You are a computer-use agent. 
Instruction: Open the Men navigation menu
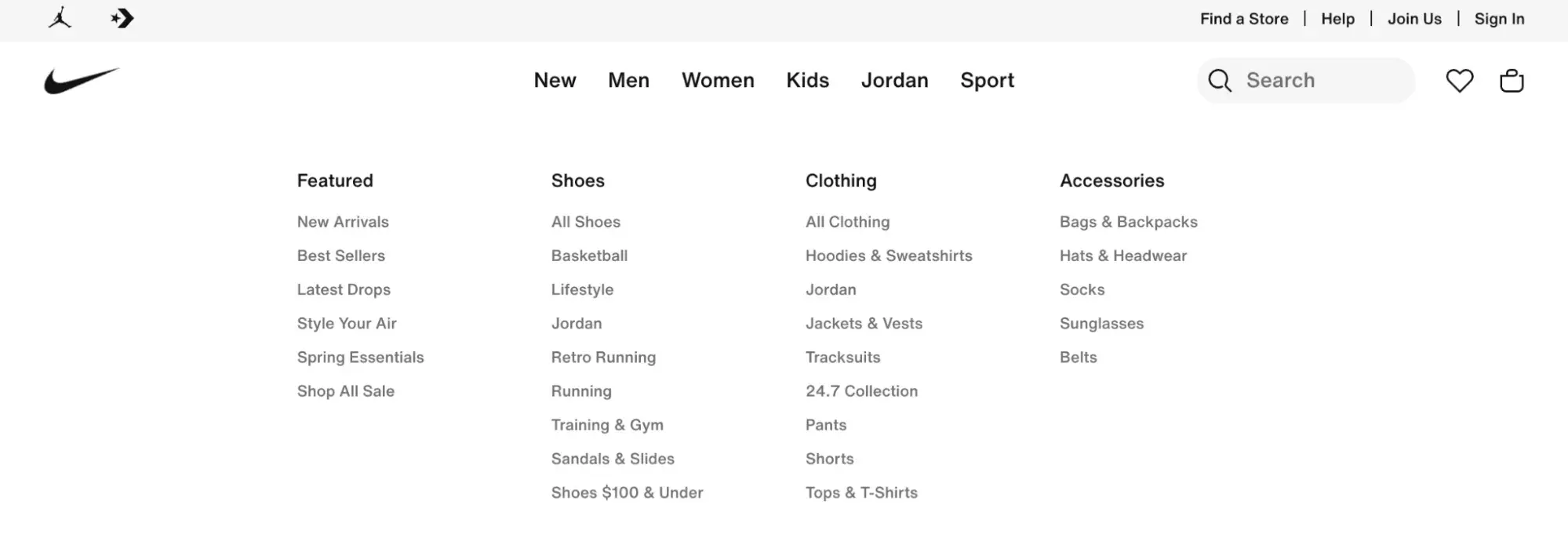coord(628,80)
